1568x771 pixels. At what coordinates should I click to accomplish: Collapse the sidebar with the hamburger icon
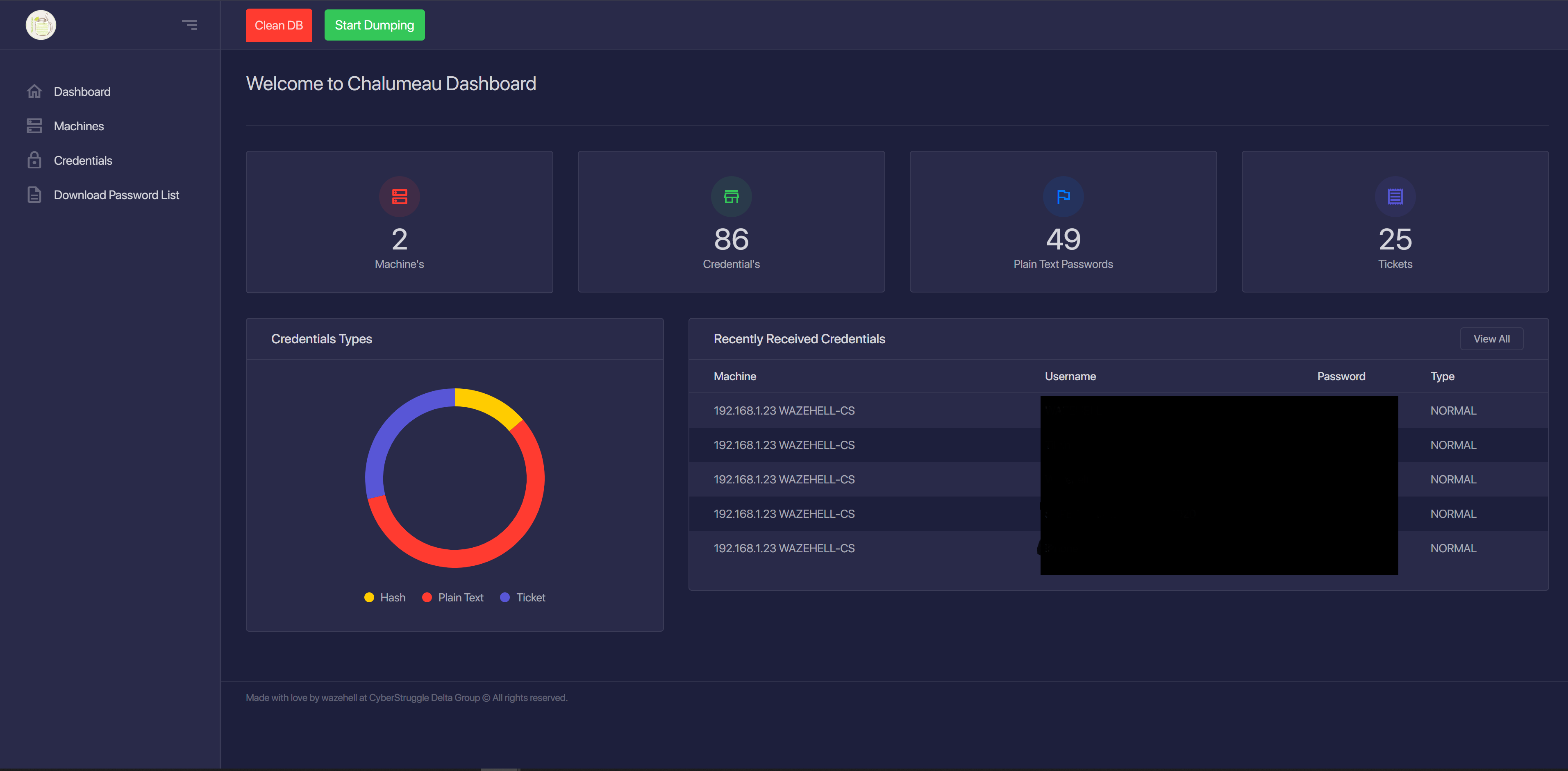tap(189, 25)
